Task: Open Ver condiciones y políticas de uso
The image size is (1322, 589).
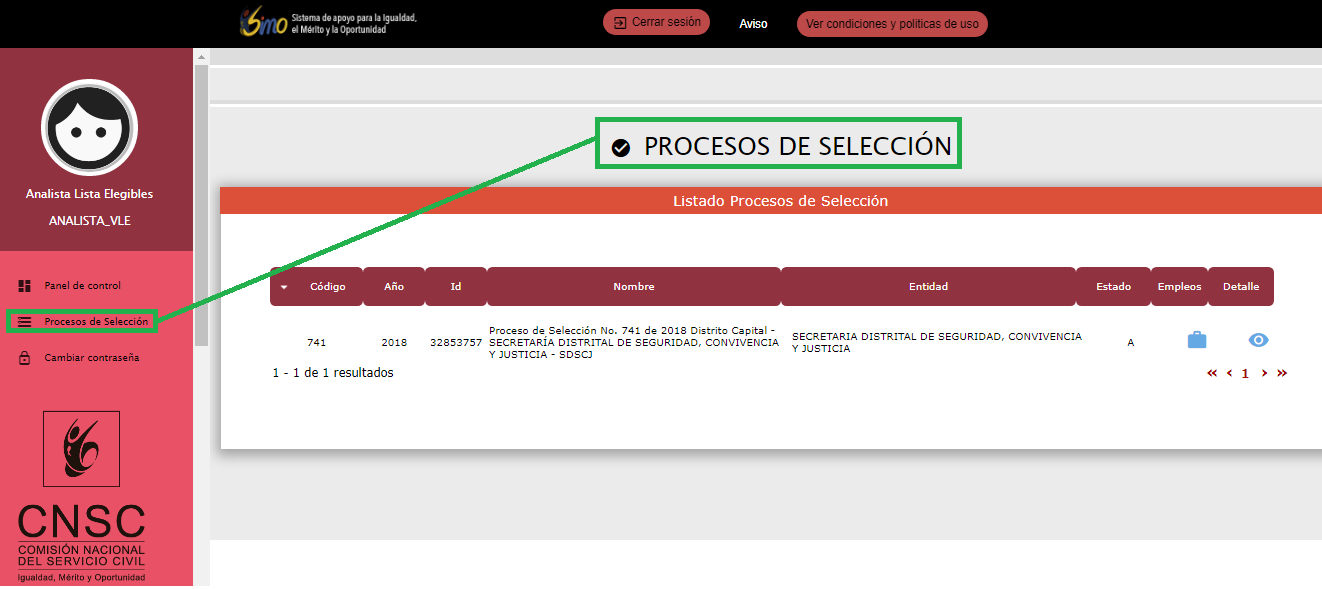Action: [x=891, y=24]
